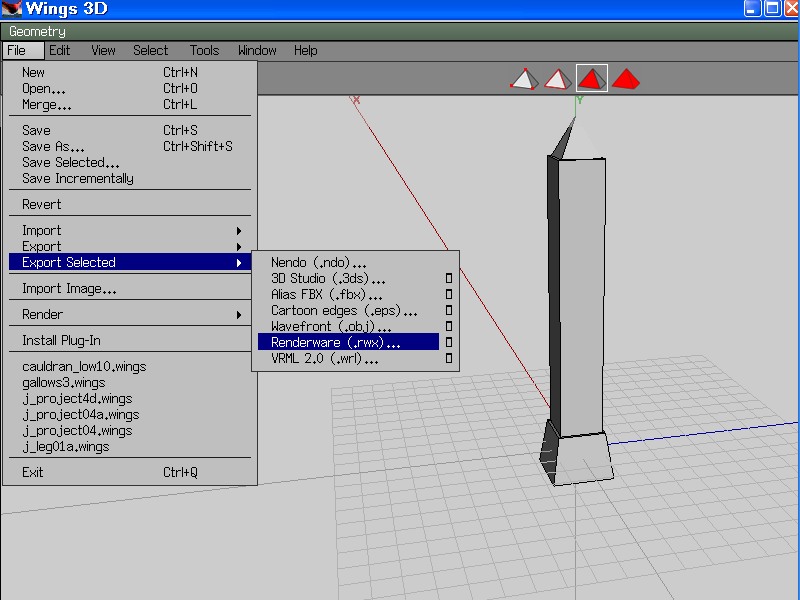Choose Exit from the File menu
This screenshot has width=800, height=600.
pyautogui.click(x=130, y=472)
